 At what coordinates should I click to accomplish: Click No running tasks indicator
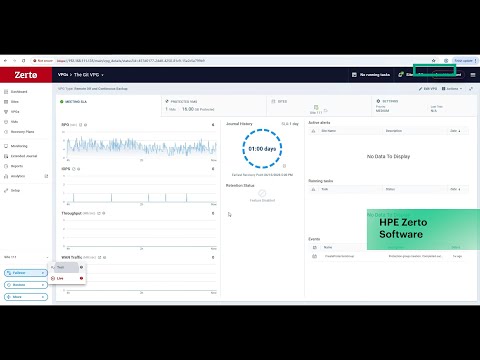coord(371,75)
